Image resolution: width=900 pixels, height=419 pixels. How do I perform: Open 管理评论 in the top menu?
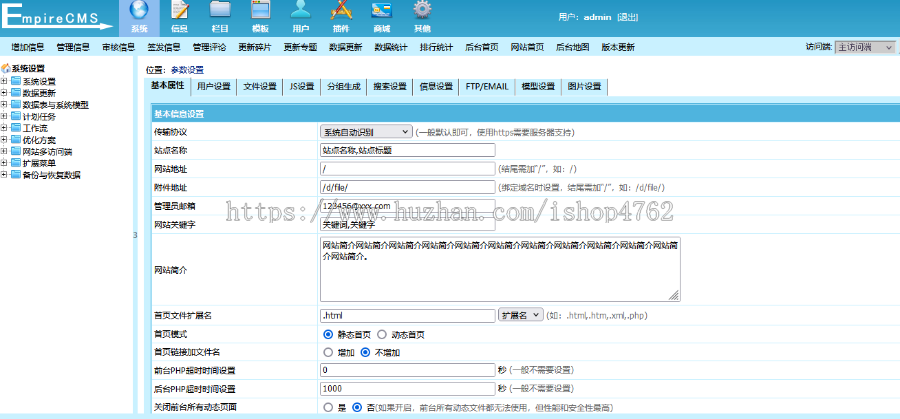[x=210, y=48]
